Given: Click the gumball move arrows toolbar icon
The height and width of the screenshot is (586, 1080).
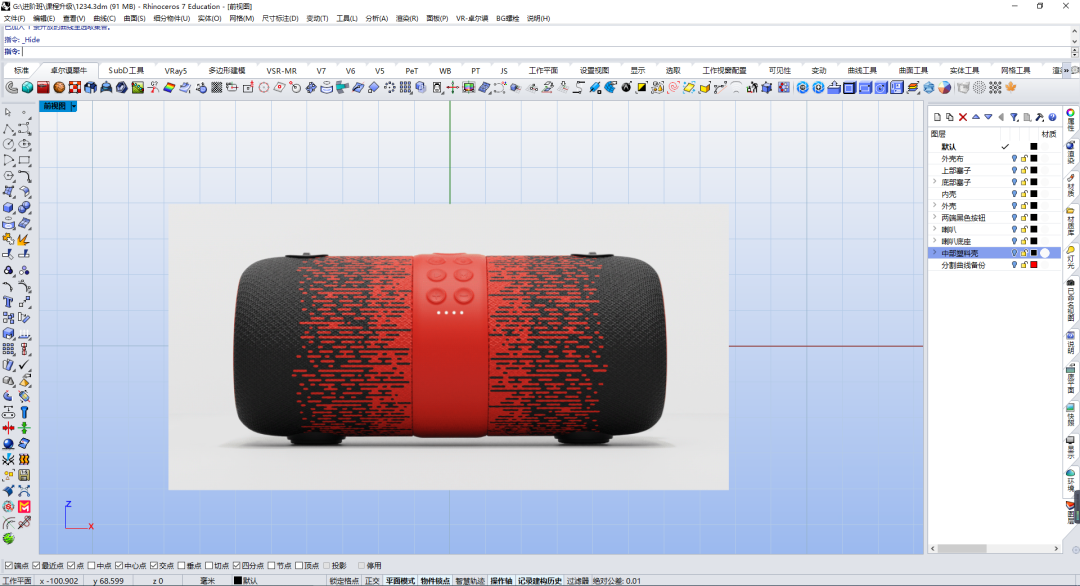Looking at the screenshot, I should 453,87.
